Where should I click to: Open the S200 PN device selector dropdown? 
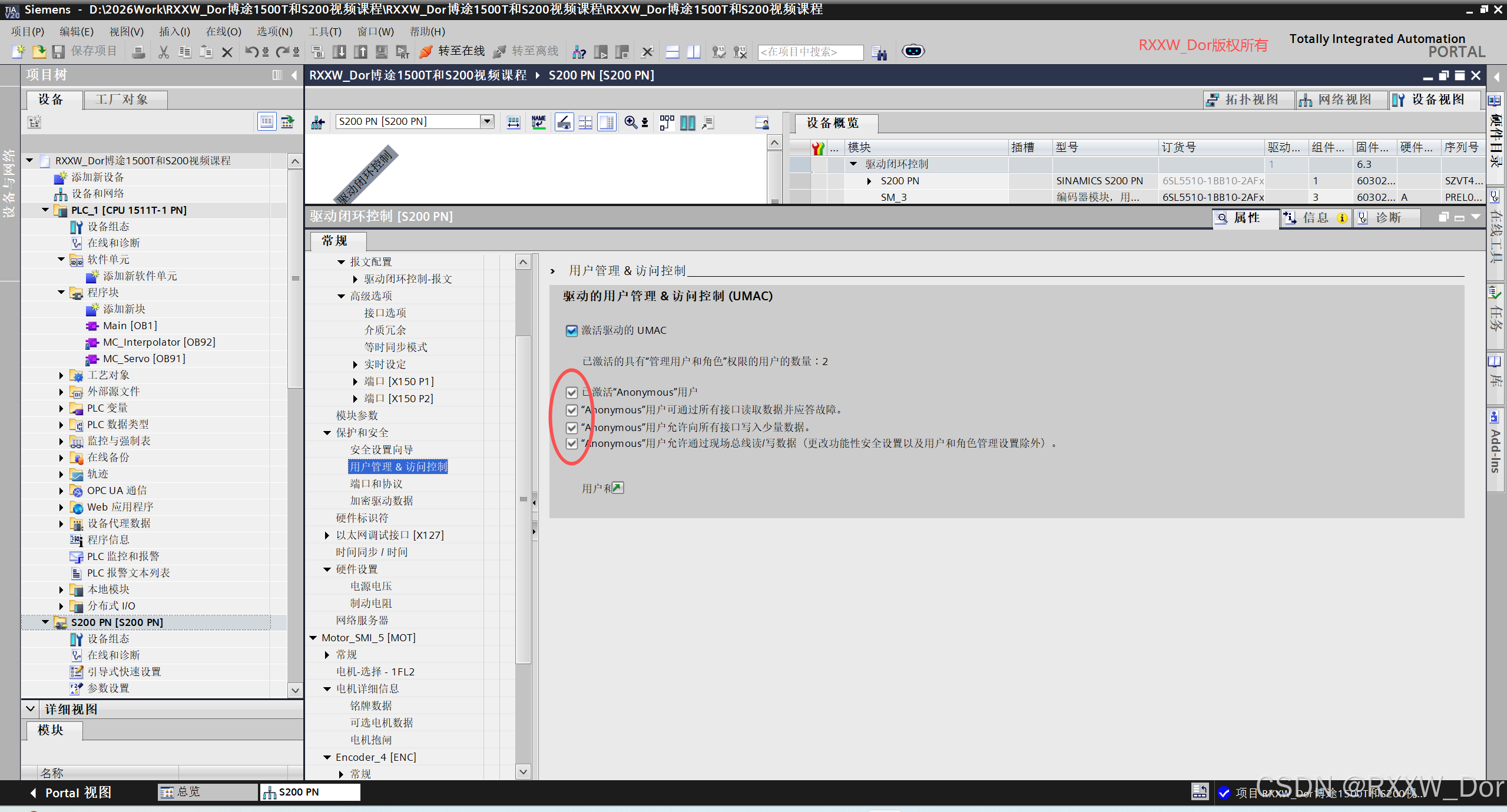[487, 121]
